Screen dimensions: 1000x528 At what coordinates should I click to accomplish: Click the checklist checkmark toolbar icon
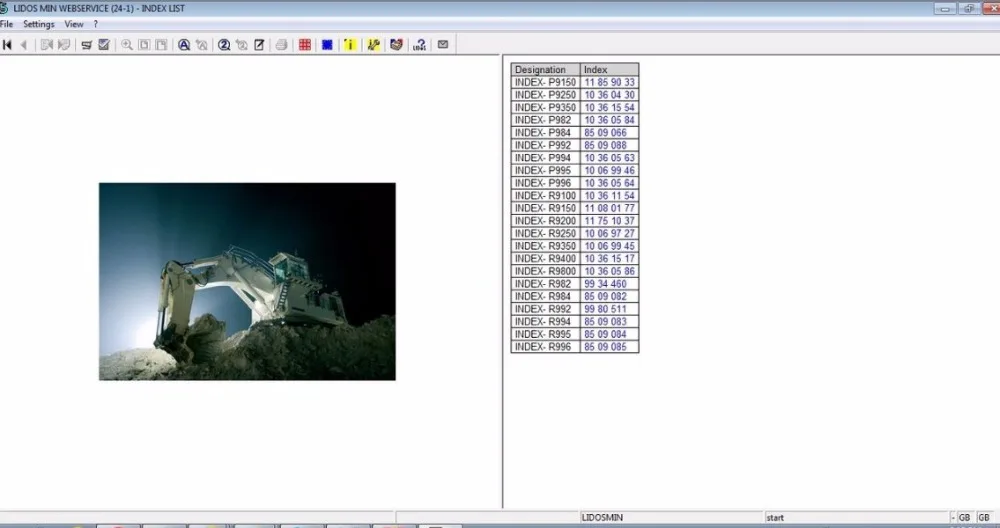point(104,45)
